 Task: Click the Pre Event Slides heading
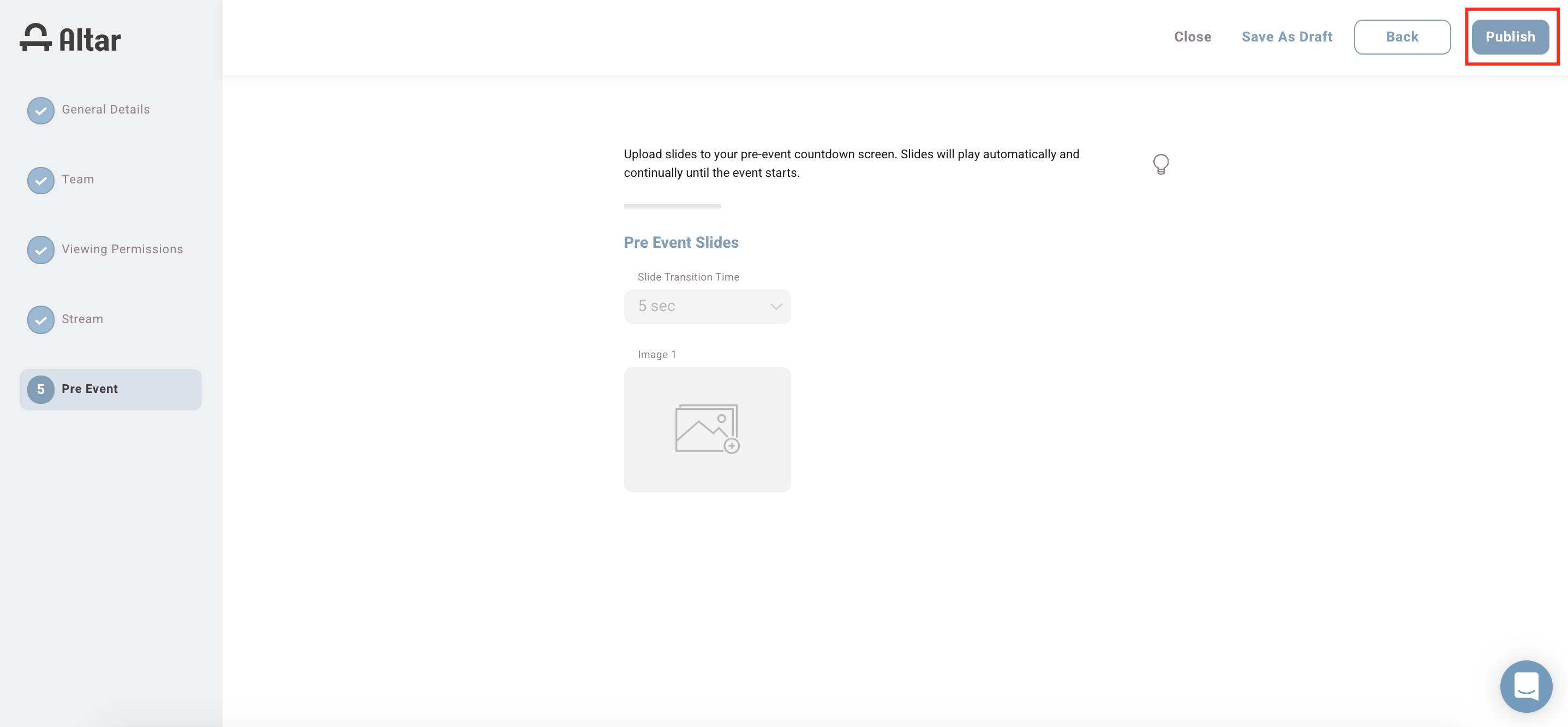pos(681,242)
